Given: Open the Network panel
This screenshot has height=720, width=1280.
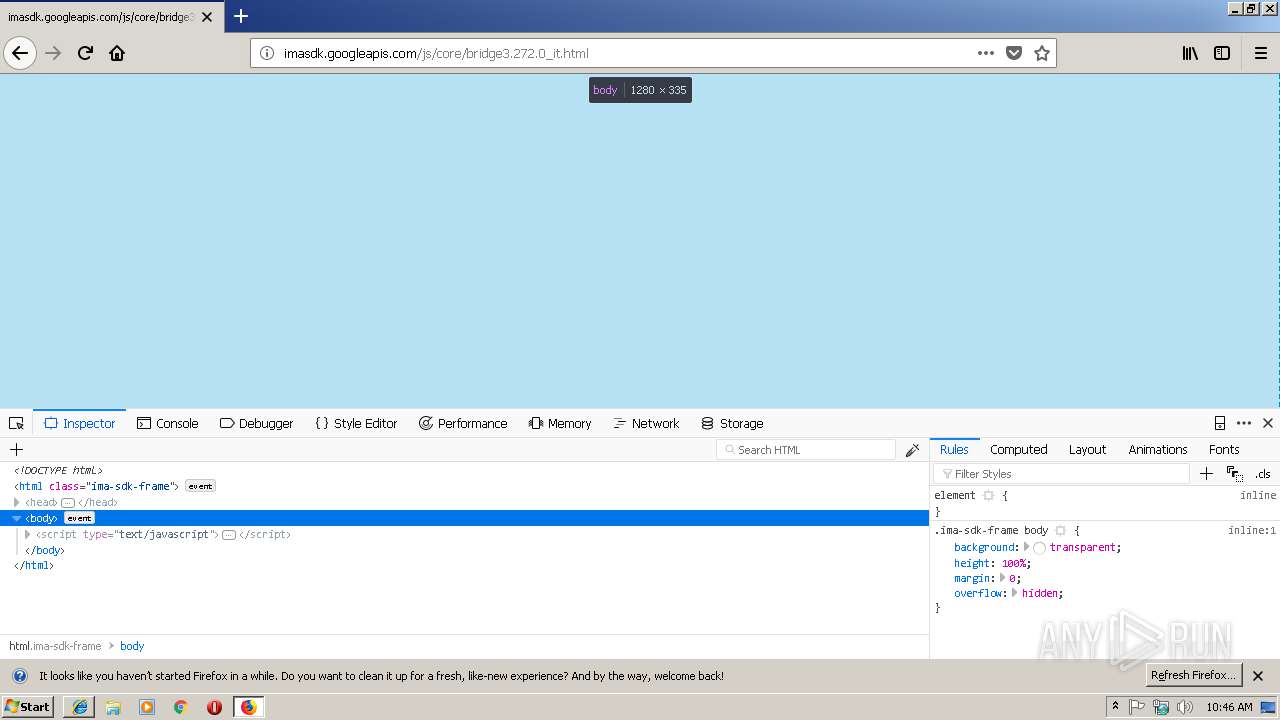Looking at the screenshot, I should (x=646, y=423).
